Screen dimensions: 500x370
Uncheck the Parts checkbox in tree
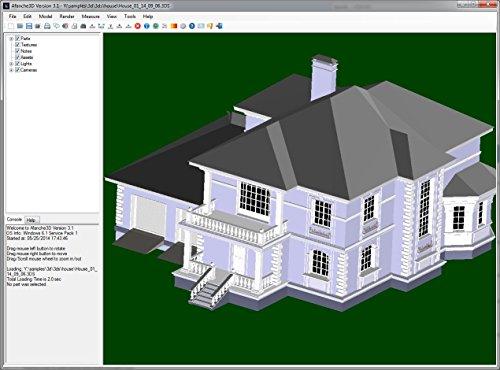(18, 38)
